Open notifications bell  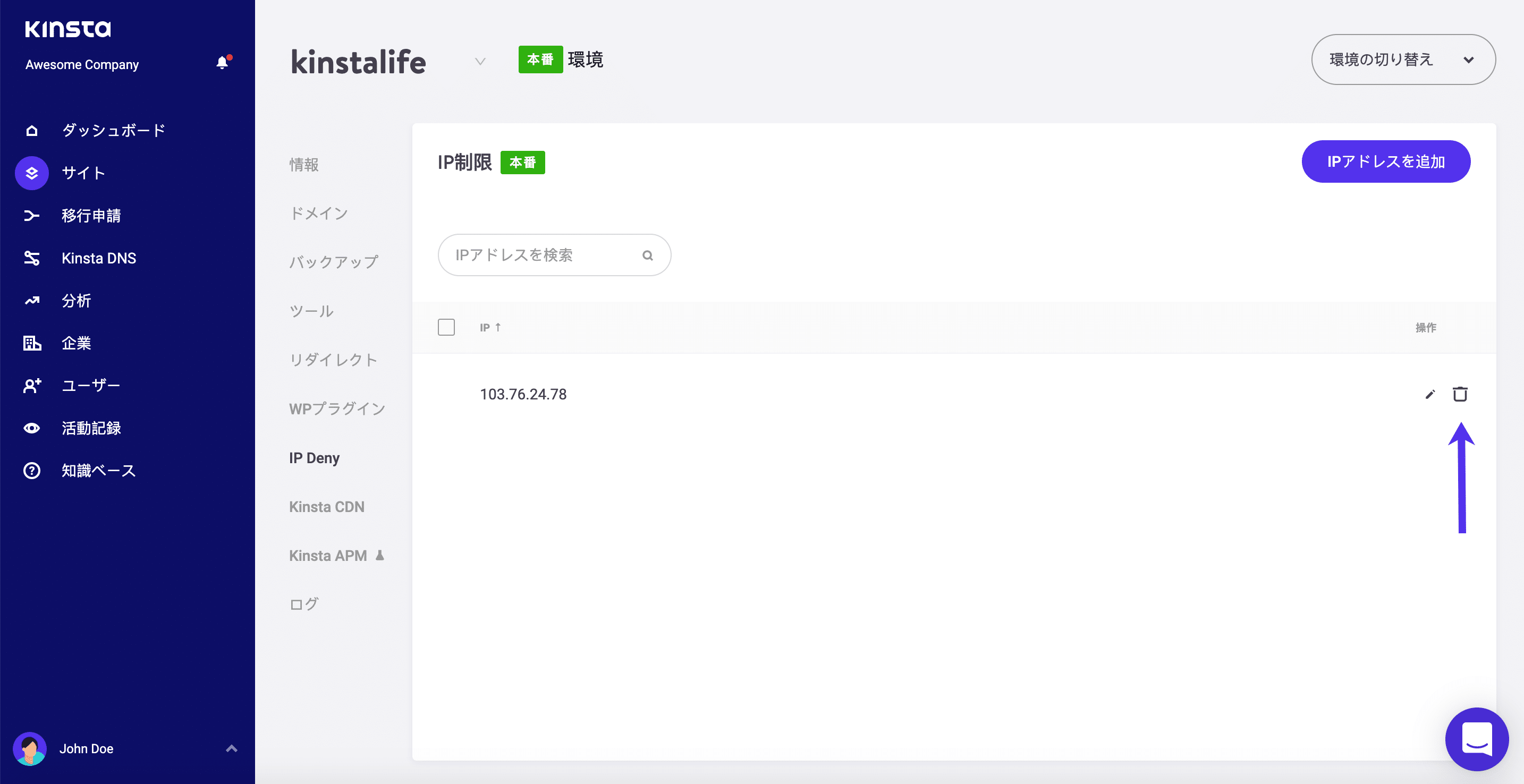(223, 63)
